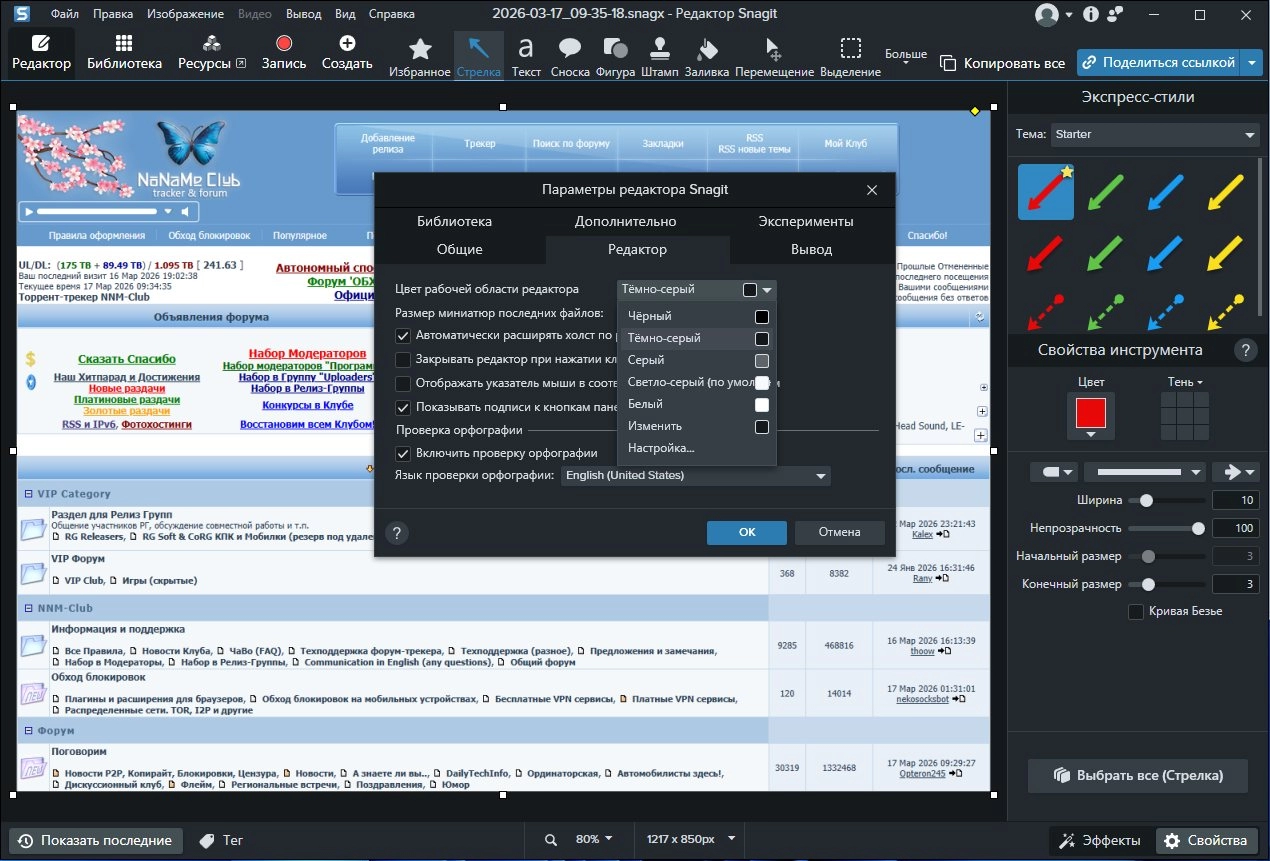Open the workspace color dropdown (Тёмно-серый)
This screenshot has width=1270, height=861.
(696, 290)
